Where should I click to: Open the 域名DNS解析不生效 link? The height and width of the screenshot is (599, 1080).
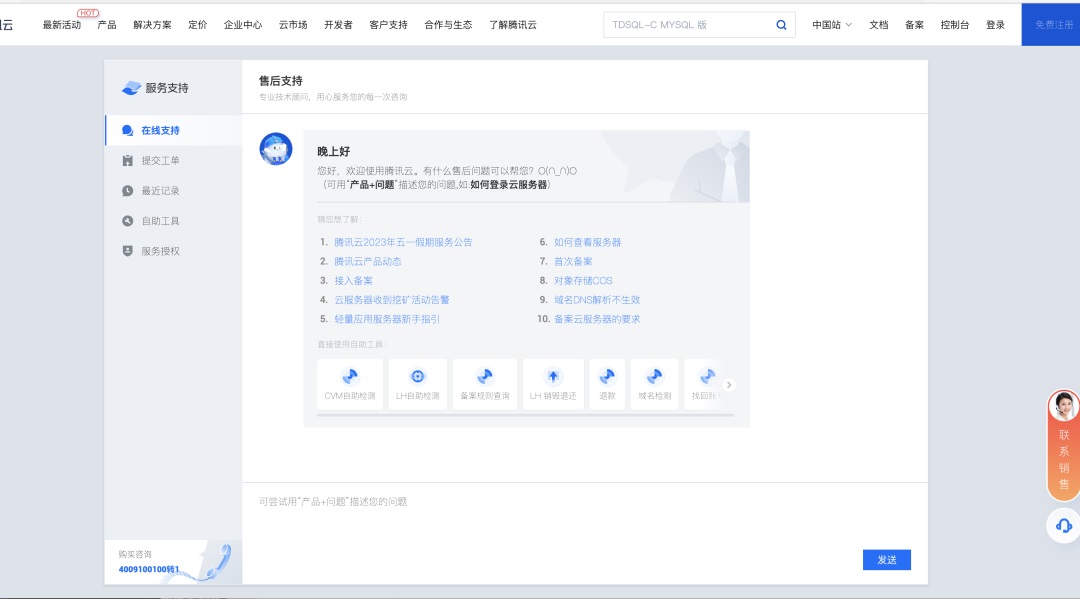597,300
